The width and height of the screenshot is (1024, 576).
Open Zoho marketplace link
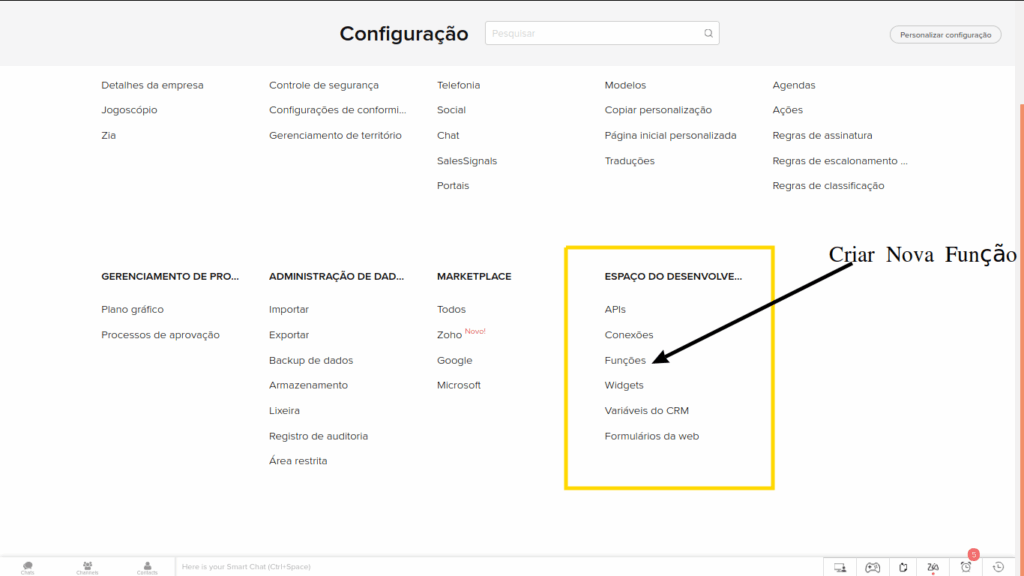[x=449, y=334]
